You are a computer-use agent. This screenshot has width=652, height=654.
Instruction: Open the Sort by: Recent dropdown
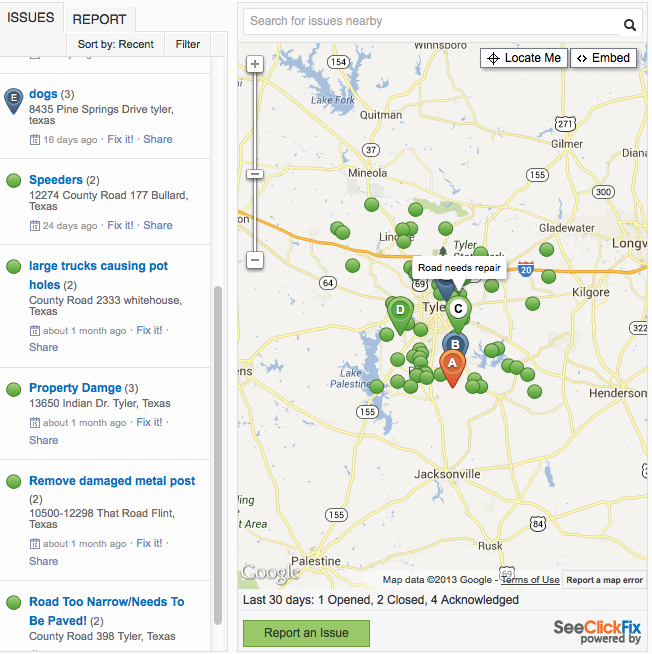pyautogui.click(x=116, y=44)
